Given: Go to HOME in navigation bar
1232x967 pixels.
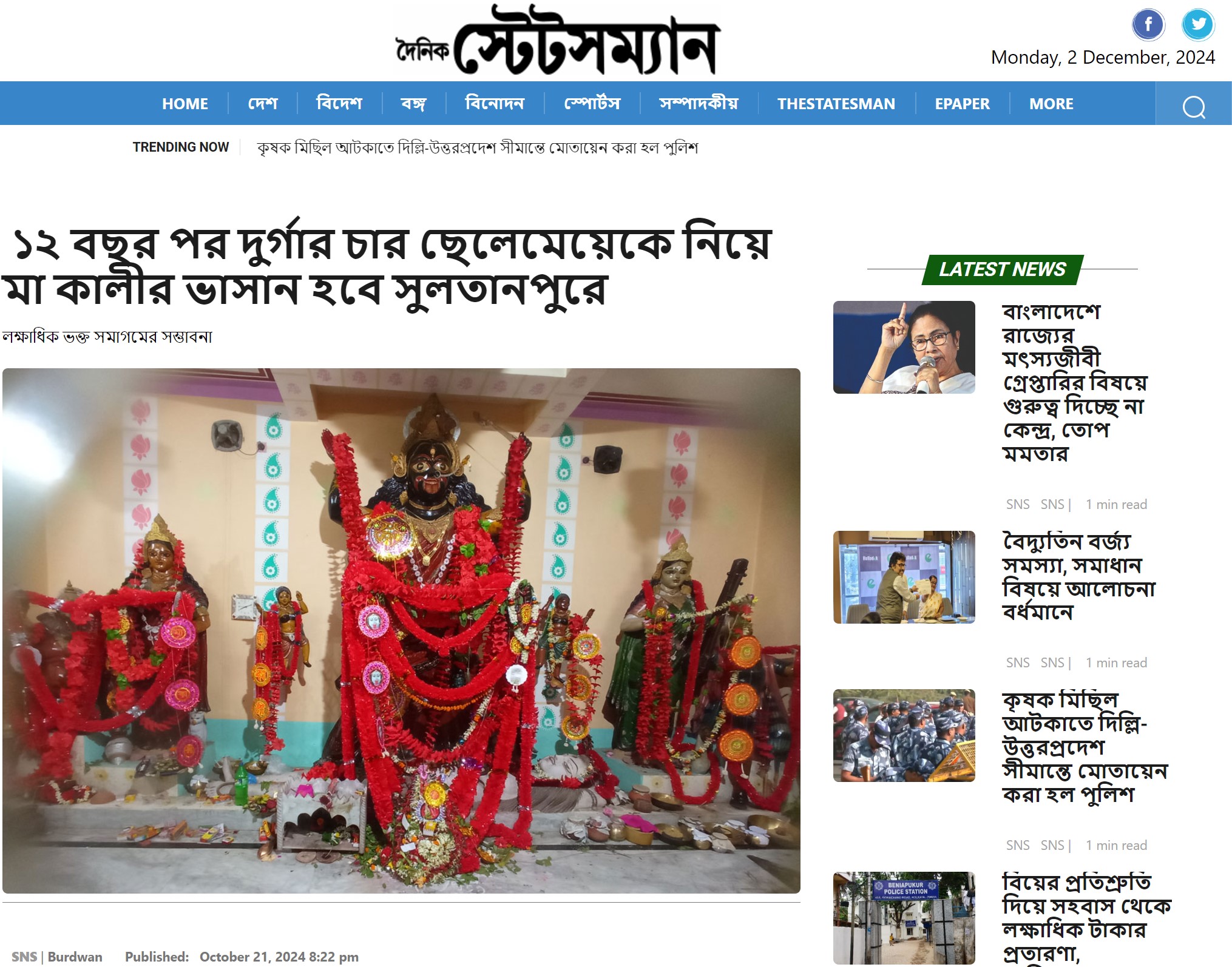Looking at the screenshot, I should (x=185, y=104).
